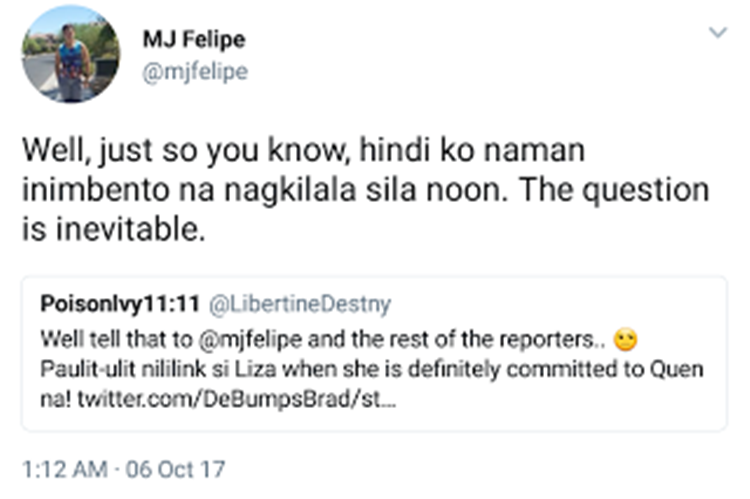
Task: Open the MJ Felipe display name
Action: click(x=194, y=40)
